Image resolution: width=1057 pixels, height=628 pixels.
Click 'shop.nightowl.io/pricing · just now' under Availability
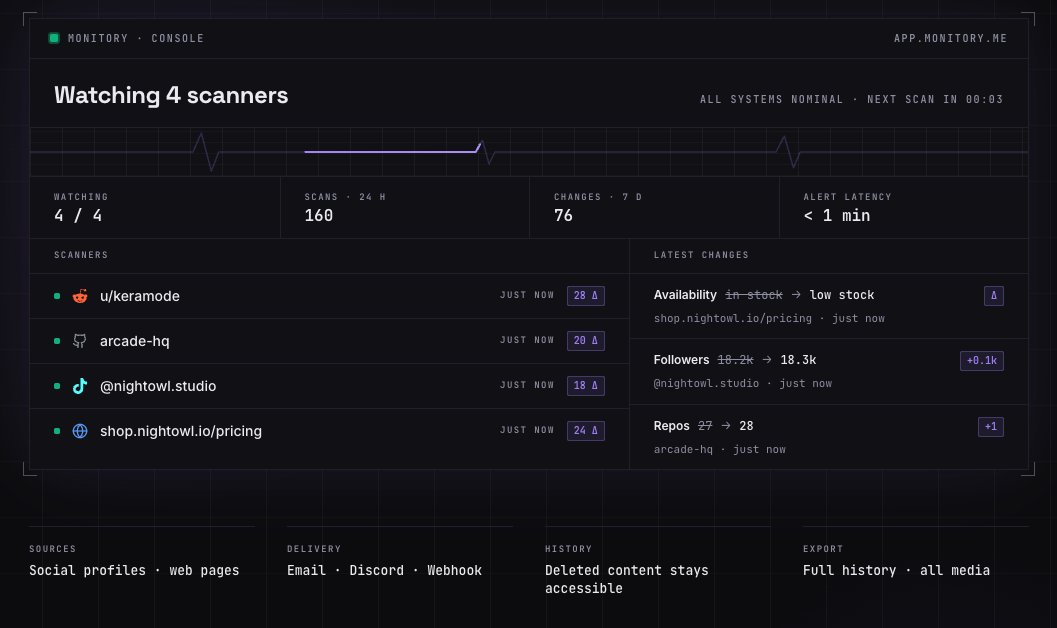pos(769,318)
